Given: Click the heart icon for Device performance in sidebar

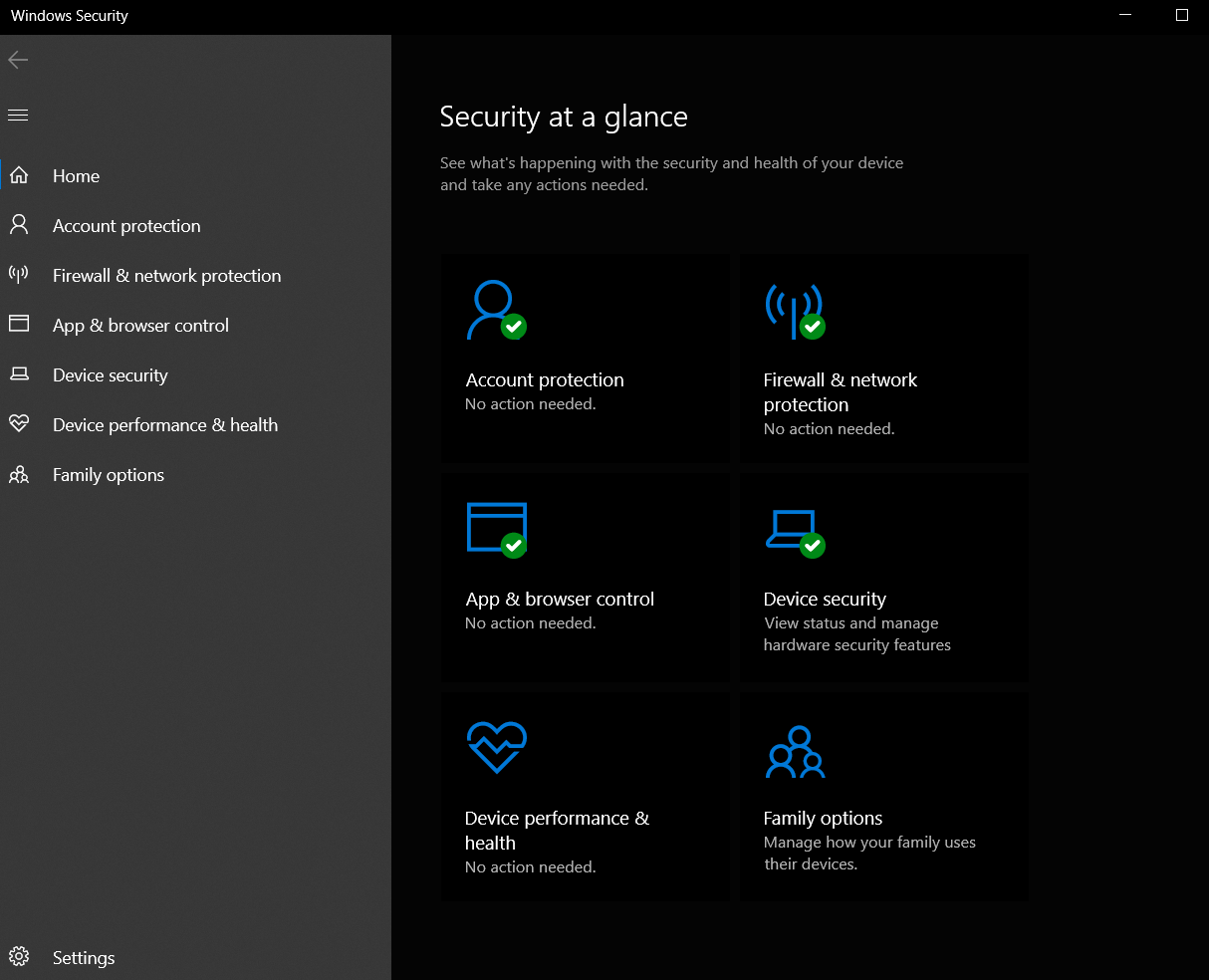Looking at the screenshot, I should [x=18, y=424].
